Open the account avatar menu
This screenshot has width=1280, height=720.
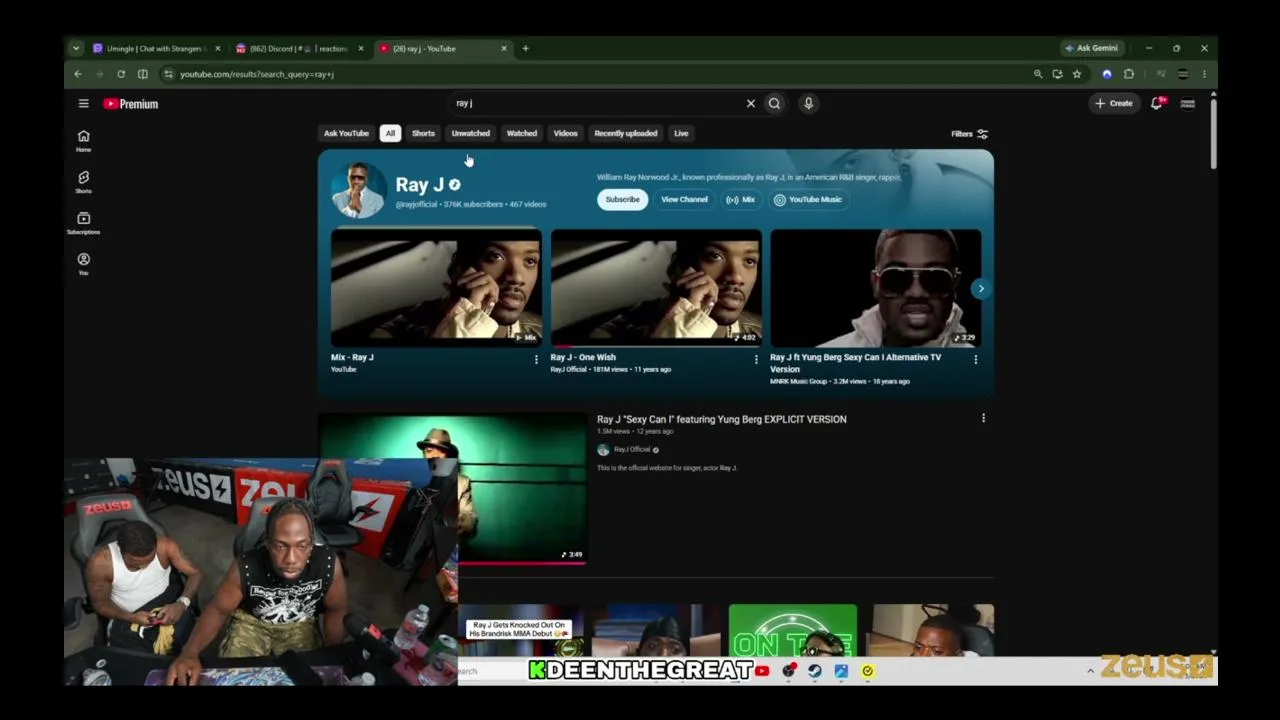click(1188, 103)
